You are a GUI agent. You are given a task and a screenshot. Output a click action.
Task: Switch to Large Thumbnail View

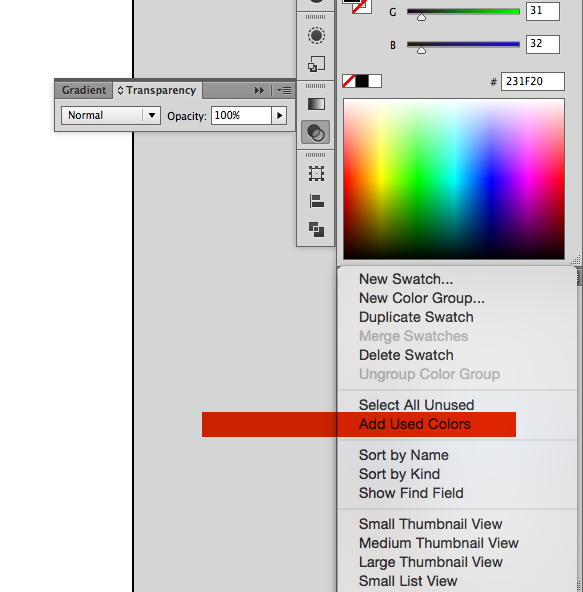tap(431, 562)
